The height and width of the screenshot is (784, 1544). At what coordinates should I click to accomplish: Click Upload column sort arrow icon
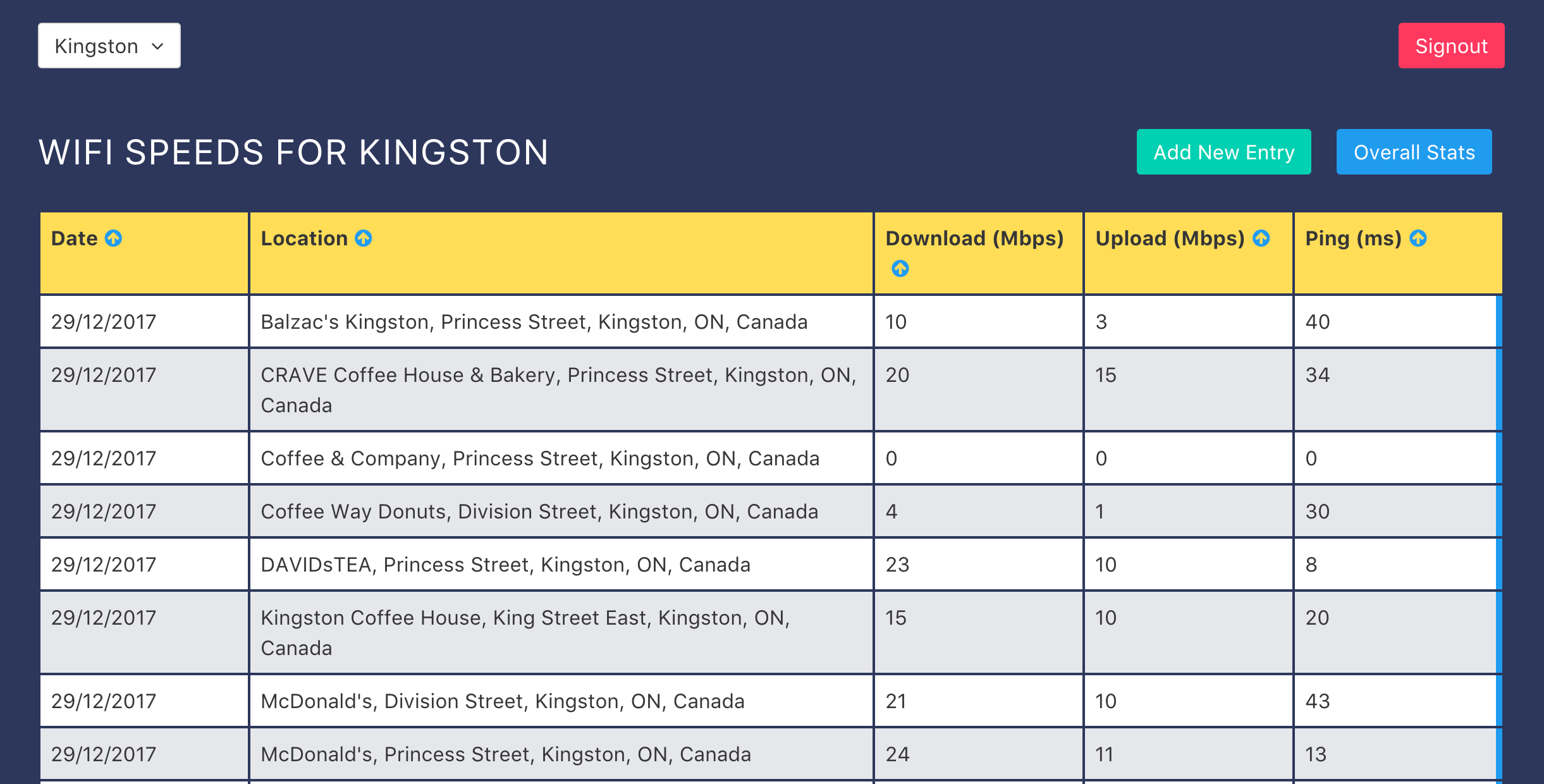click(1261, 238)
